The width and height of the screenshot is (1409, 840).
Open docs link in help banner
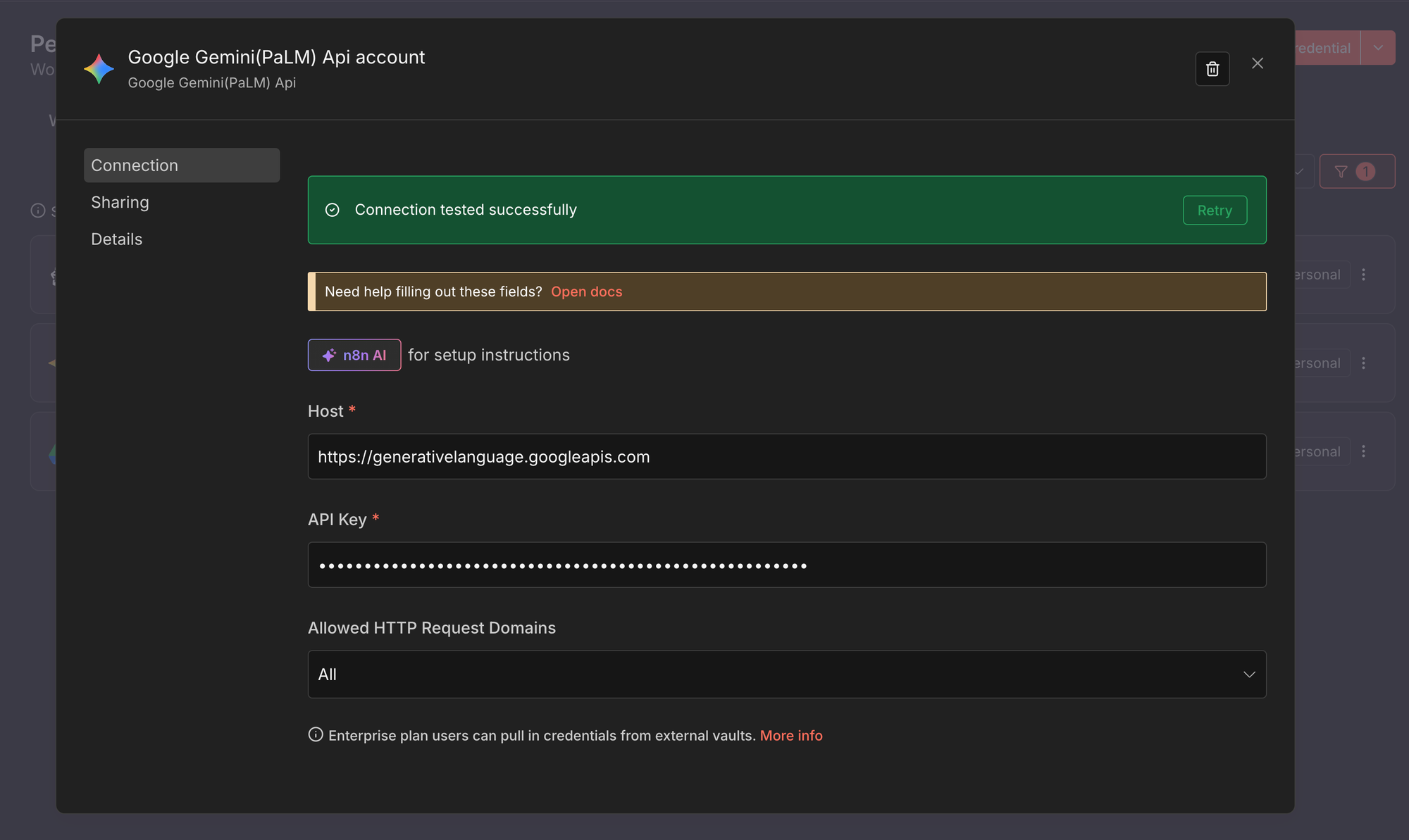coord(586,292)
